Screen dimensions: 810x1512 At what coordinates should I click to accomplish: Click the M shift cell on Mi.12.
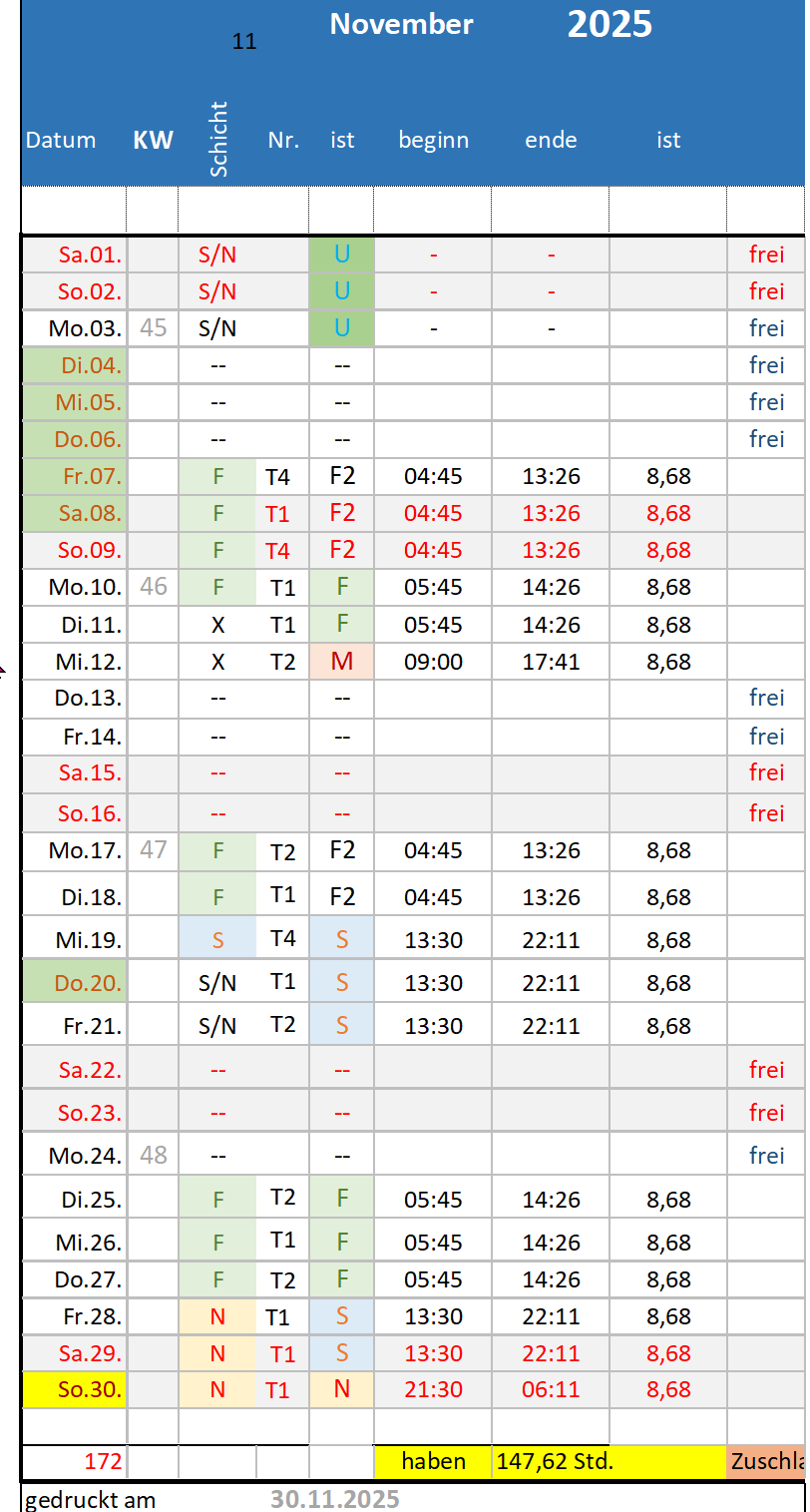tap(341, 662)
